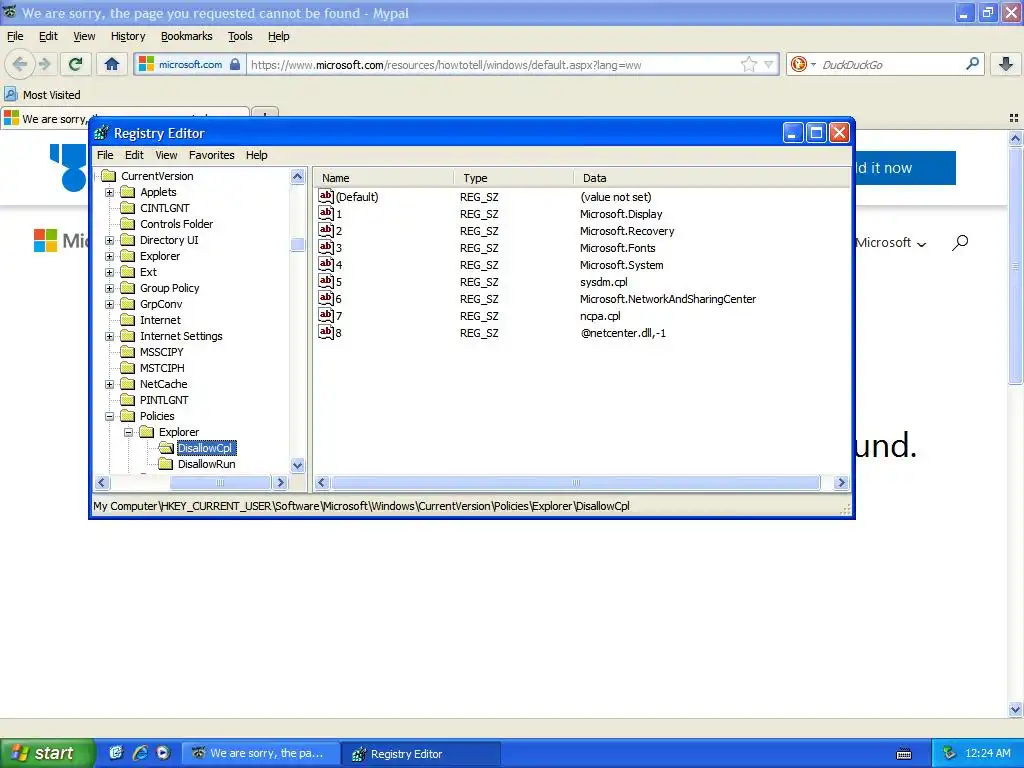Reload the page with the refresh icon
This screenshot has height=768, width=1024.
[75, 64]
